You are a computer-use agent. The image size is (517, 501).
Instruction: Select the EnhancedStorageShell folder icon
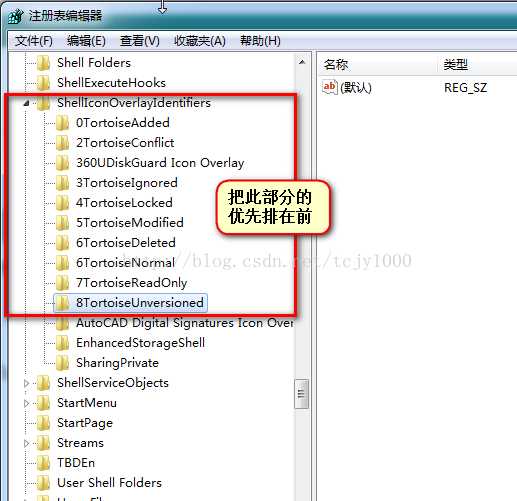click(x=62, y=343)
